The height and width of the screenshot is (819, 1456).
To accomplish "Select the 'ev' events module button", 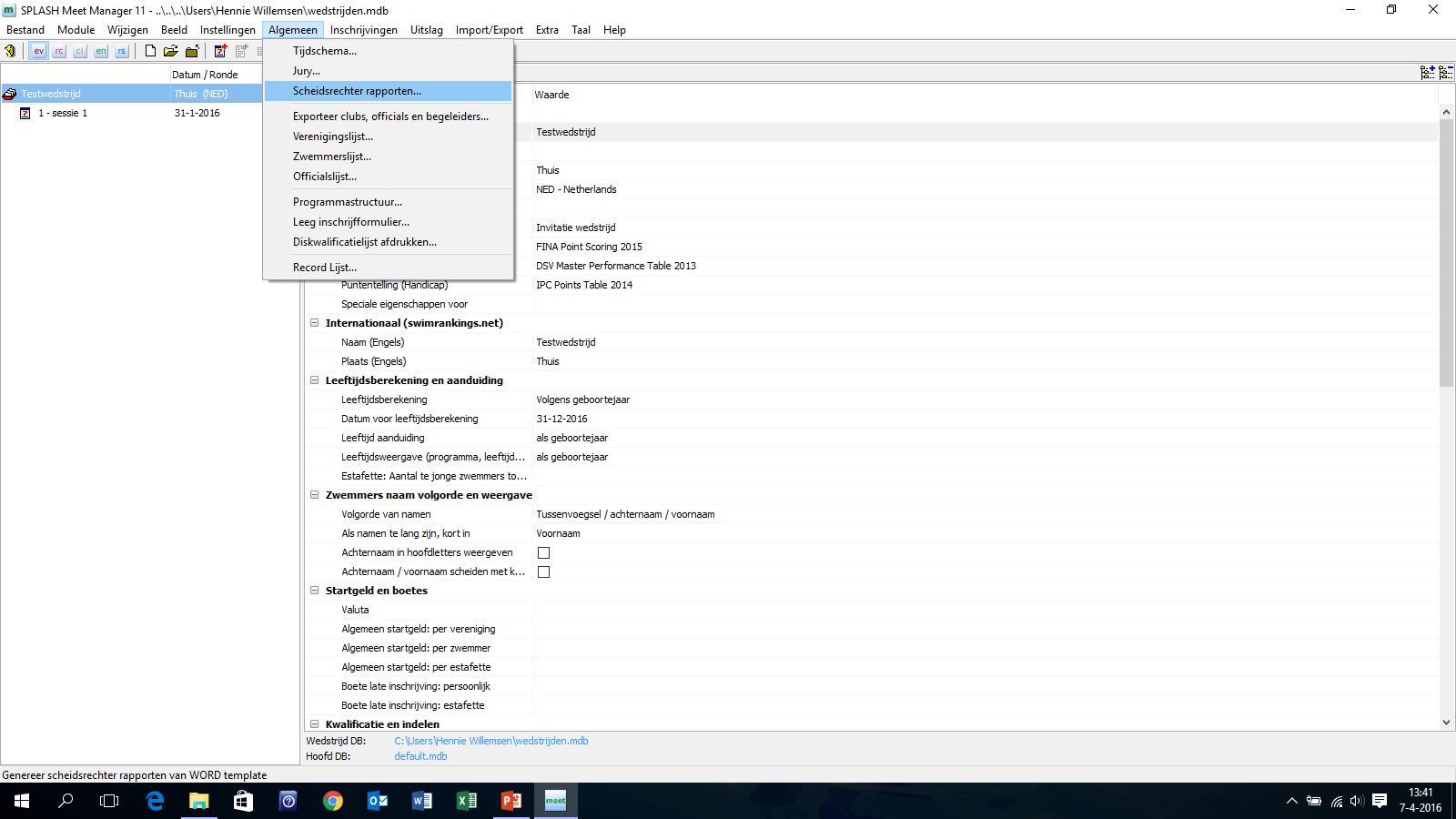I will [38, 51].
